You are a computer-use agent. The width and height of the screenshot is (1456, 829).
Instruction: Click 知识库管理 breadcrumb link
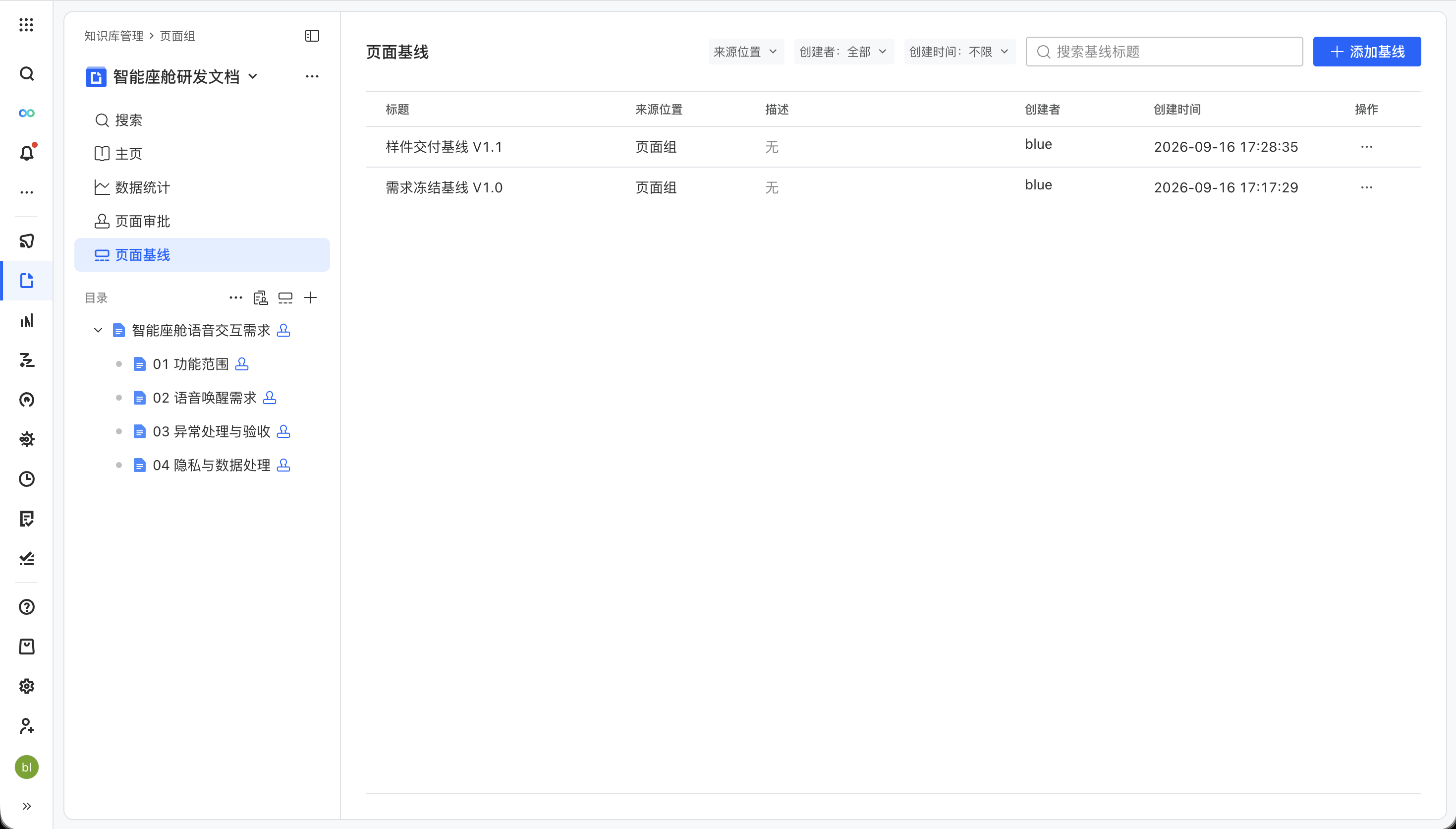(114, 36)
